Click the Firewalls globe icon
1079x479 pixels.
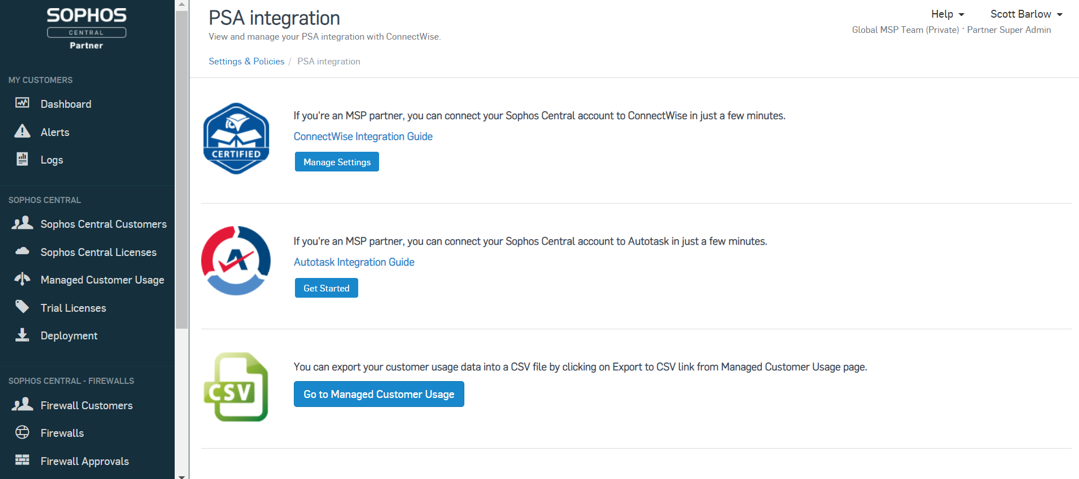click(x=22, y=433)
